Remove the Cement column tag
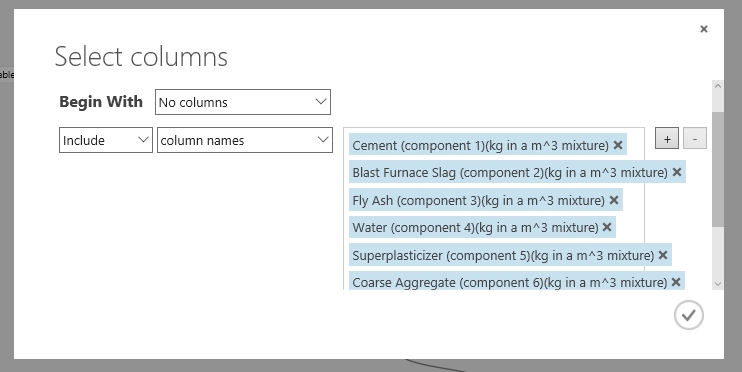742x372 pixels. (x=618, y=145)
